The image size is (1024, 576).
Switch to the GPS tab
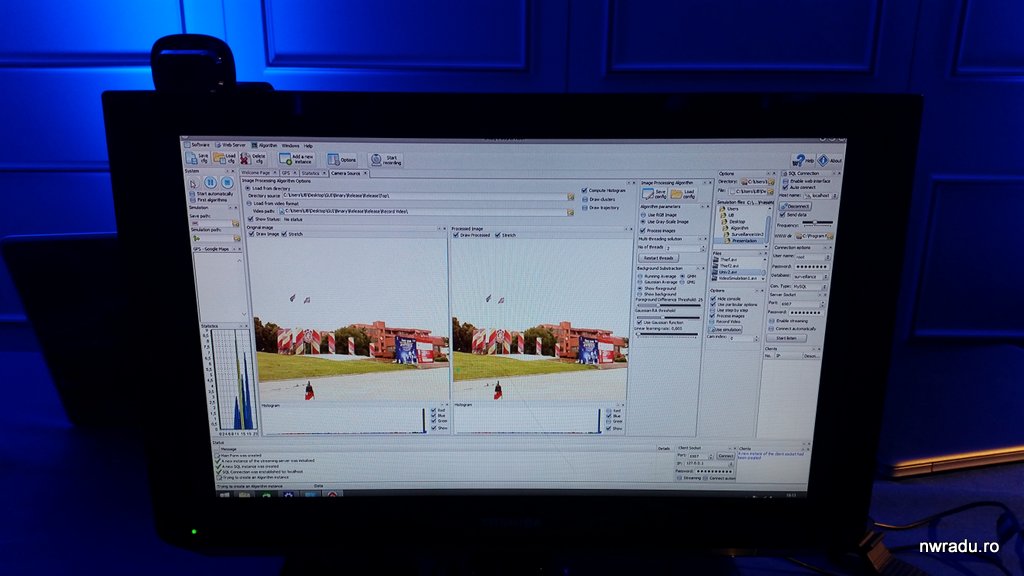point(288,173)
